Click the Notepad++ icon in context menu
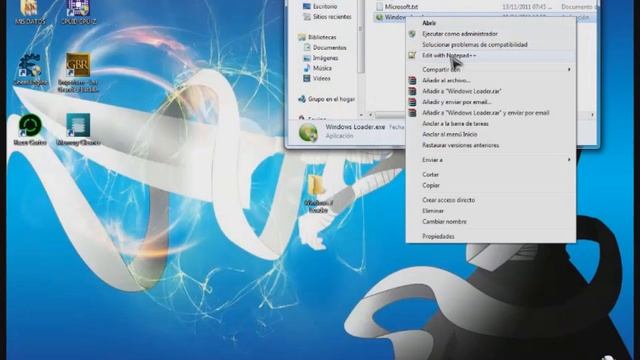The width and height of the screenshot is (640, 360). tap(412, 55)
